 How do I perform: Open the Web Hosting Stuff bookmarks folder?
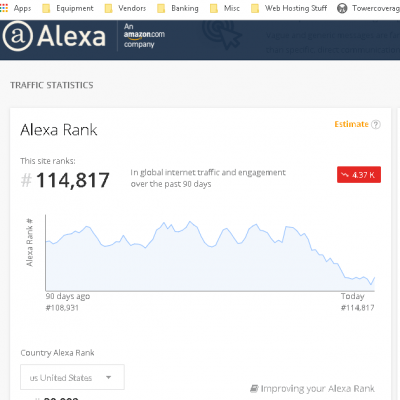(289, 8)
